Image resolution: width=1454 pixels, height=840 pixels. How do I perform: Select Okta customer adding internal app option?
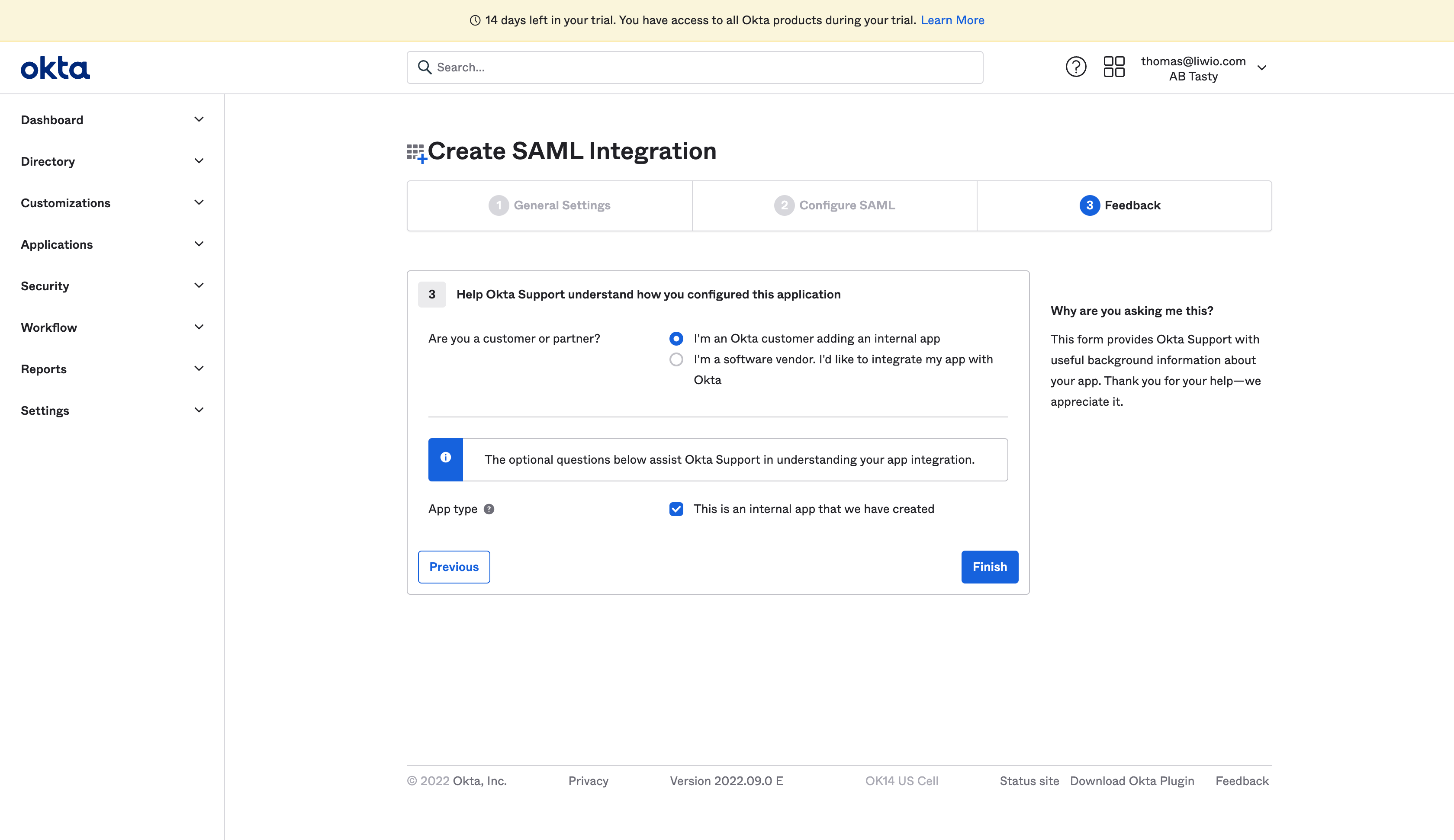(676, 339)
